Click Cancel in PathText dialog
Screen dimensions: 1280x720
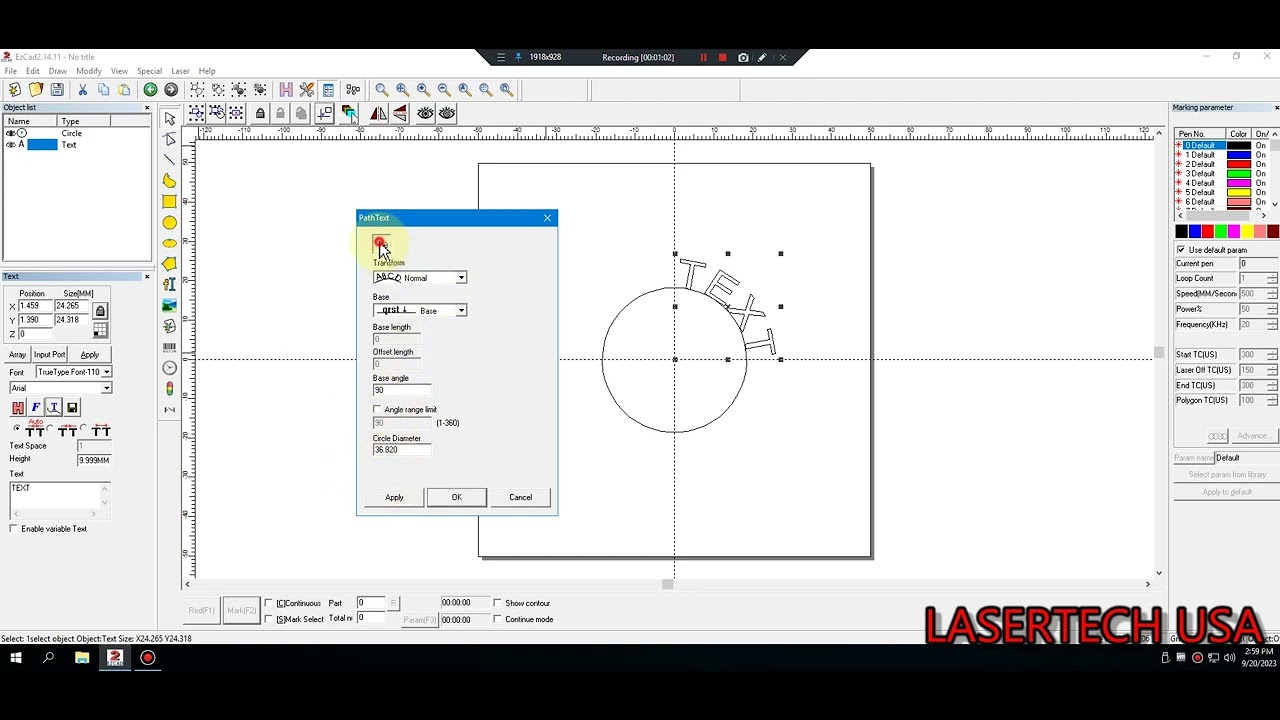520,497
